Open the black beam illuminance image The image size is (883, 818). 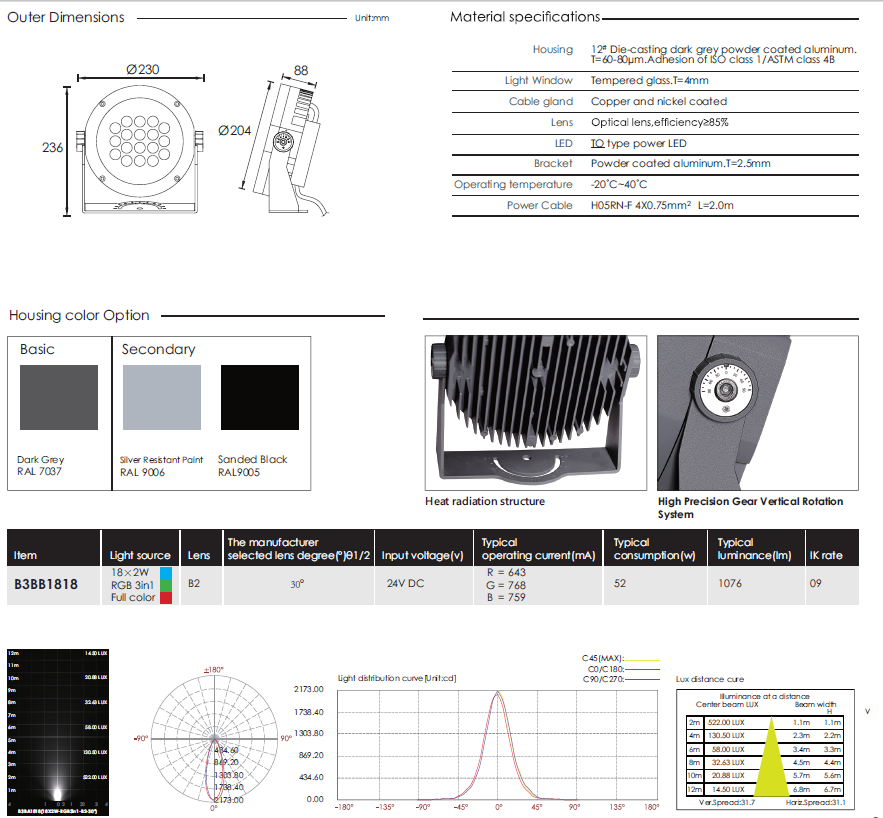coord(57,728)
